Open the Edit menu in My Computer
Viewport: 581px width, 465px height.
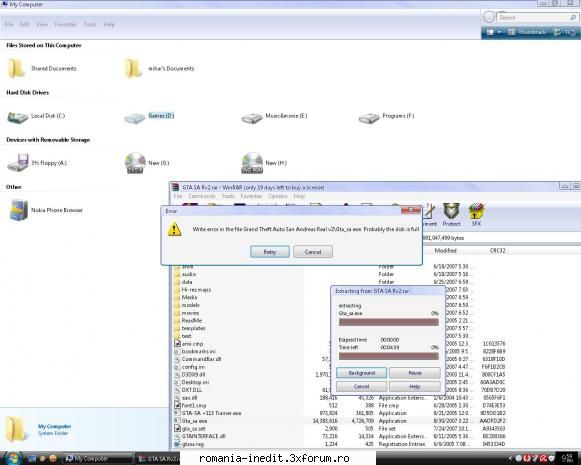point(24,24)
